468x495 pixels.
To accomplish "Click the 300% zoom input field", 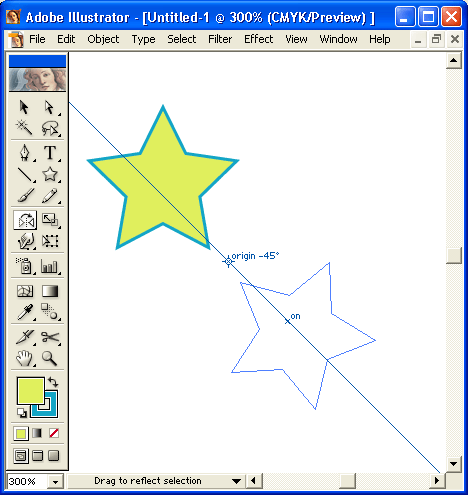I will coord(28,482).
